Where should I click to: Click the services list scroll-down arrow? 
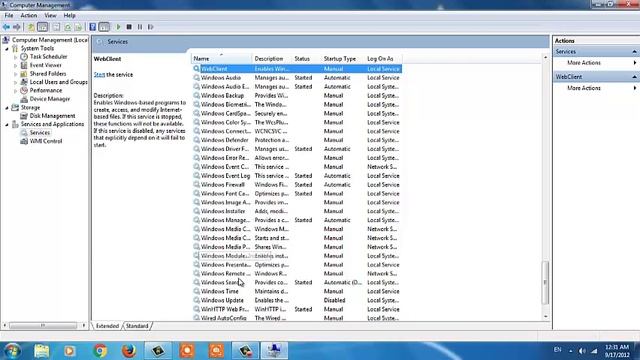click(x=545, y=317)
